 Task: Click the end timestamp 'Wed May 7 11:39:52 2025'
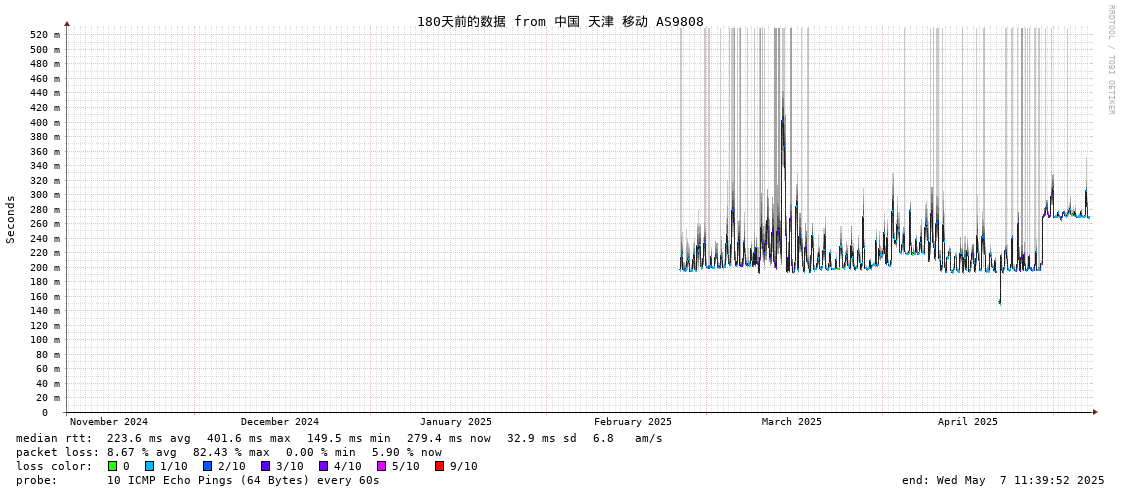coord(1019,480)
